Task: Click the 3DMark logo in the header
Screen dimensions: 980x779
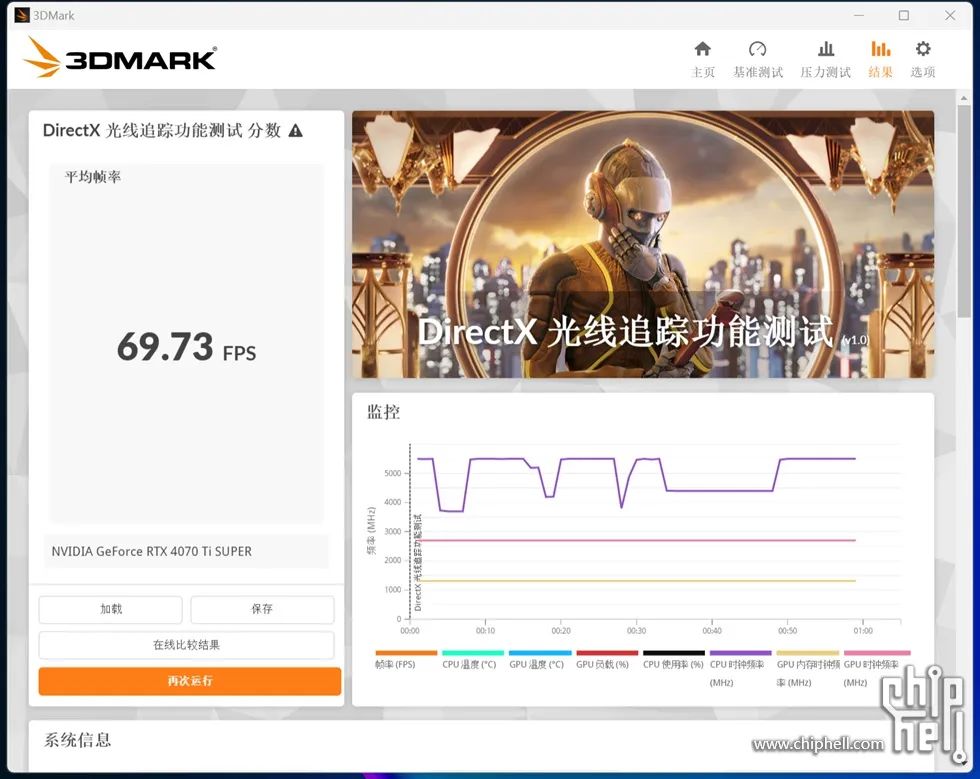Action: 121,58
